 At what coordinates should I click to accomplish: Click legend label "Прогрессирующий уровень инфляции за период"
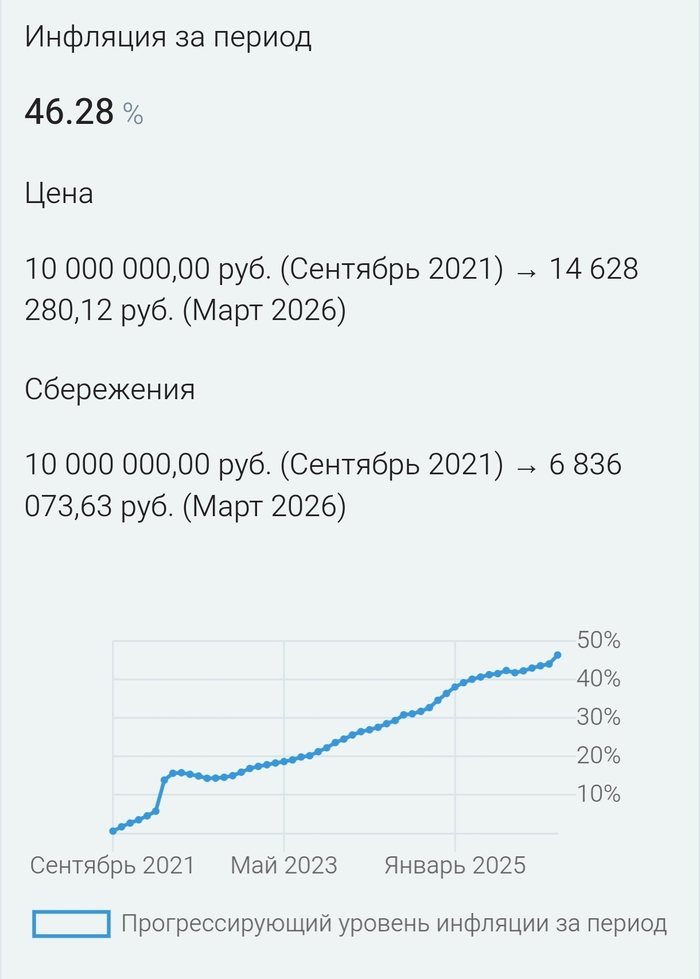tap(394, 924)
